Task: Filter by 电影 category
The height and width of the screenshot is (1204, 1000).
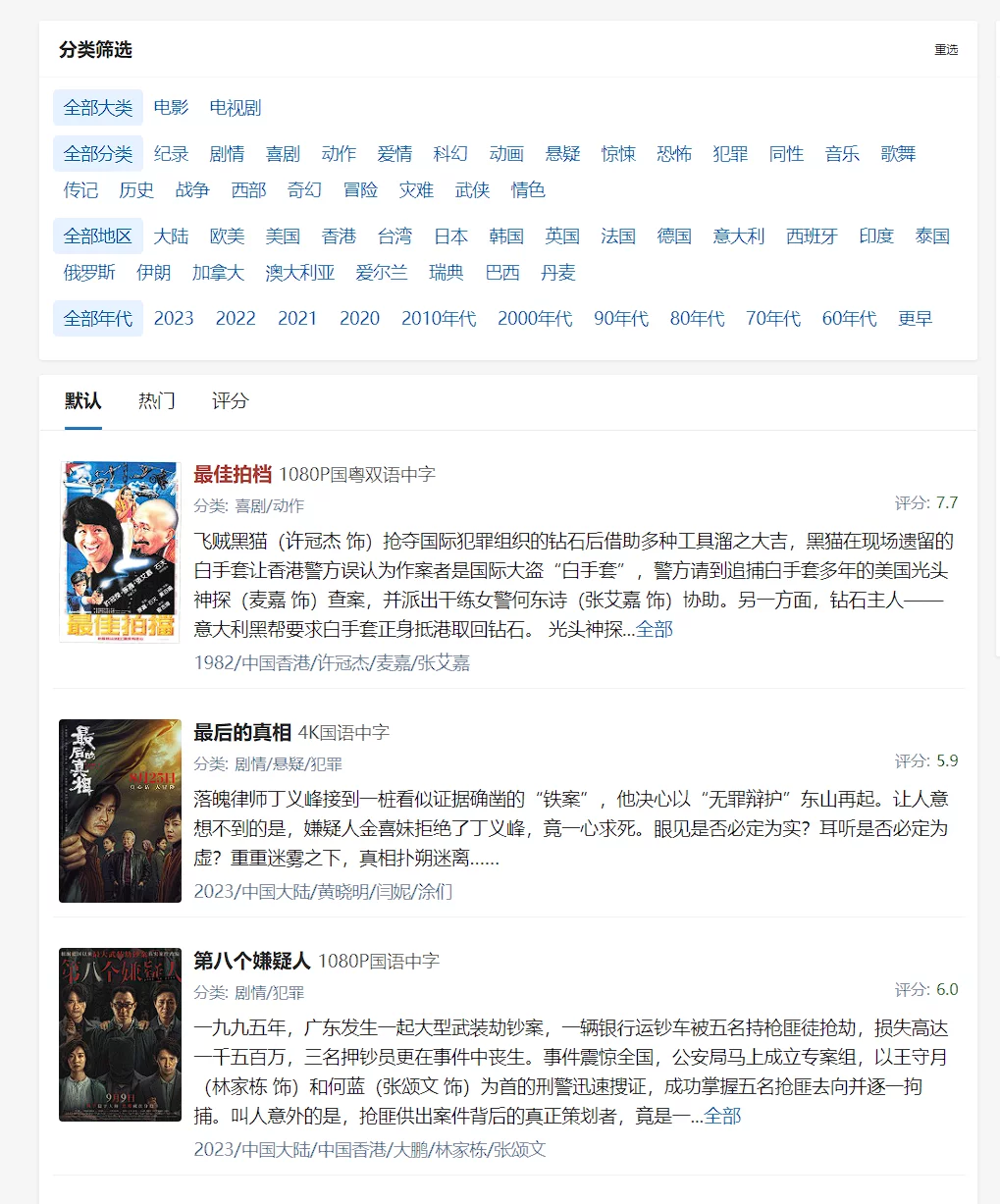Action: [x=171, y=108]
